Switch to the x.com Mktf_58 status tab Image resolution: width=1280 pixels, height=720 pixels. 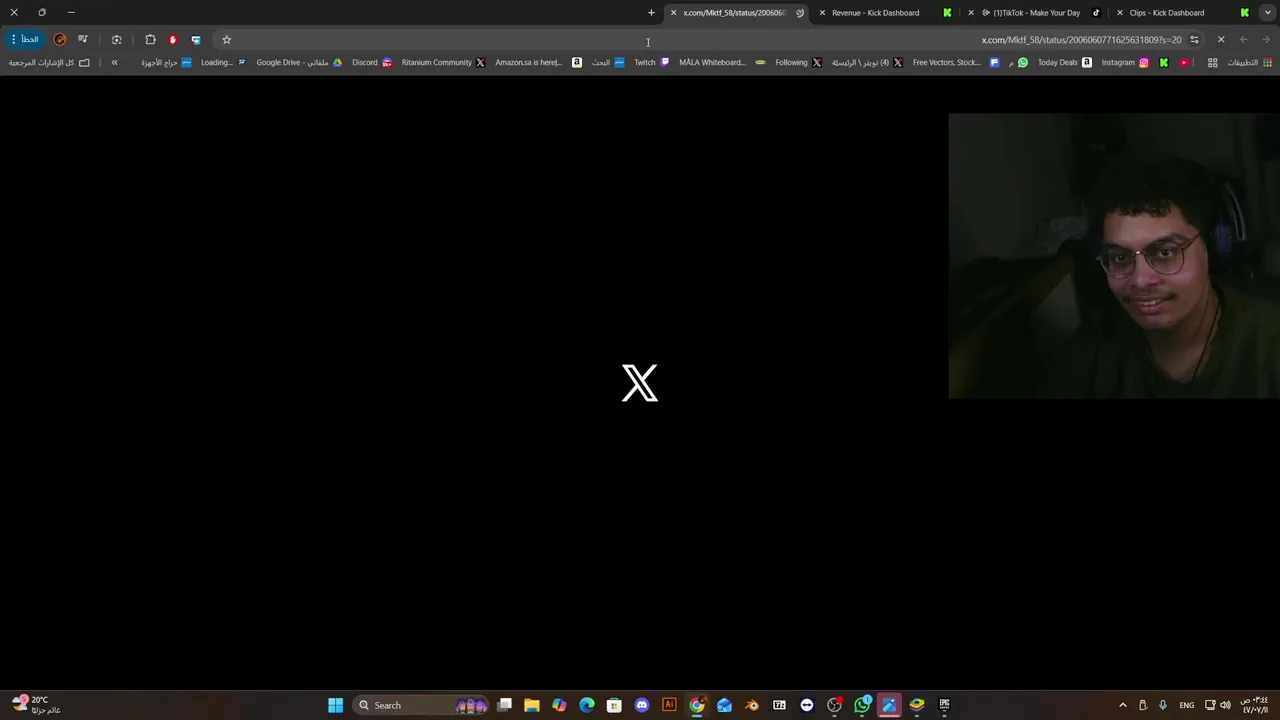(735, 13)
